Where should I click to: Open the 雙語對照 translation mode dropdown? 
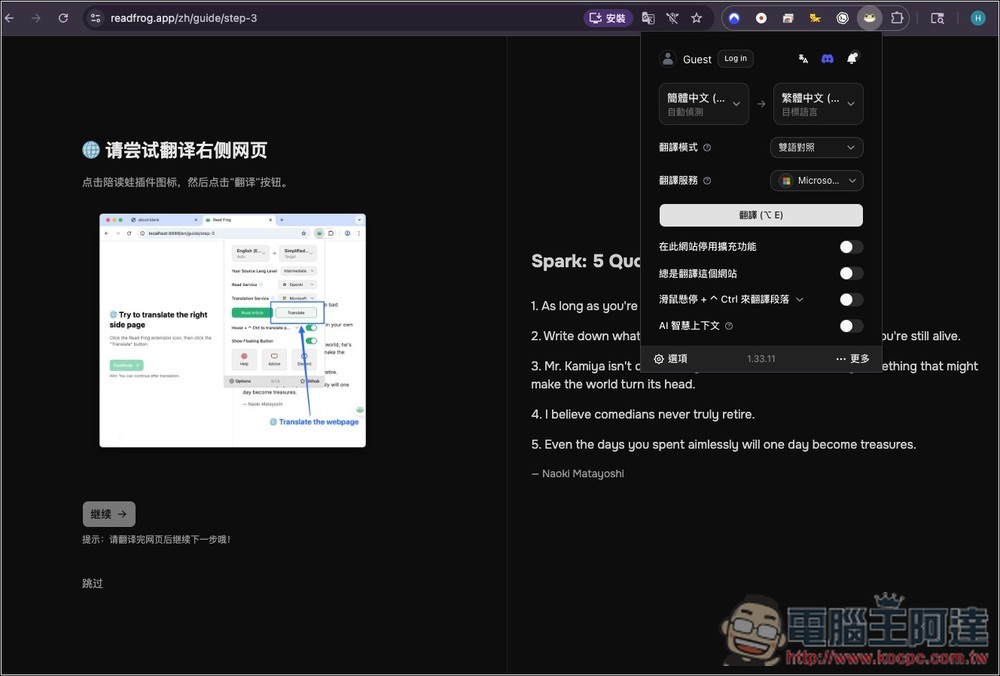click(x=817, y=147)
